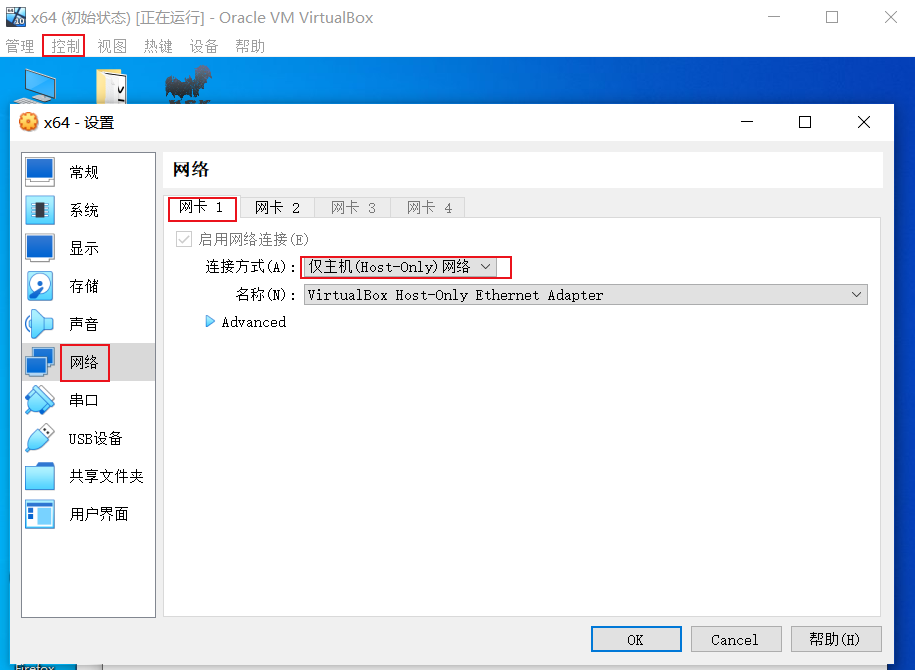Open the 帮助 menu
915x670 pixels.
click(250, 46)
